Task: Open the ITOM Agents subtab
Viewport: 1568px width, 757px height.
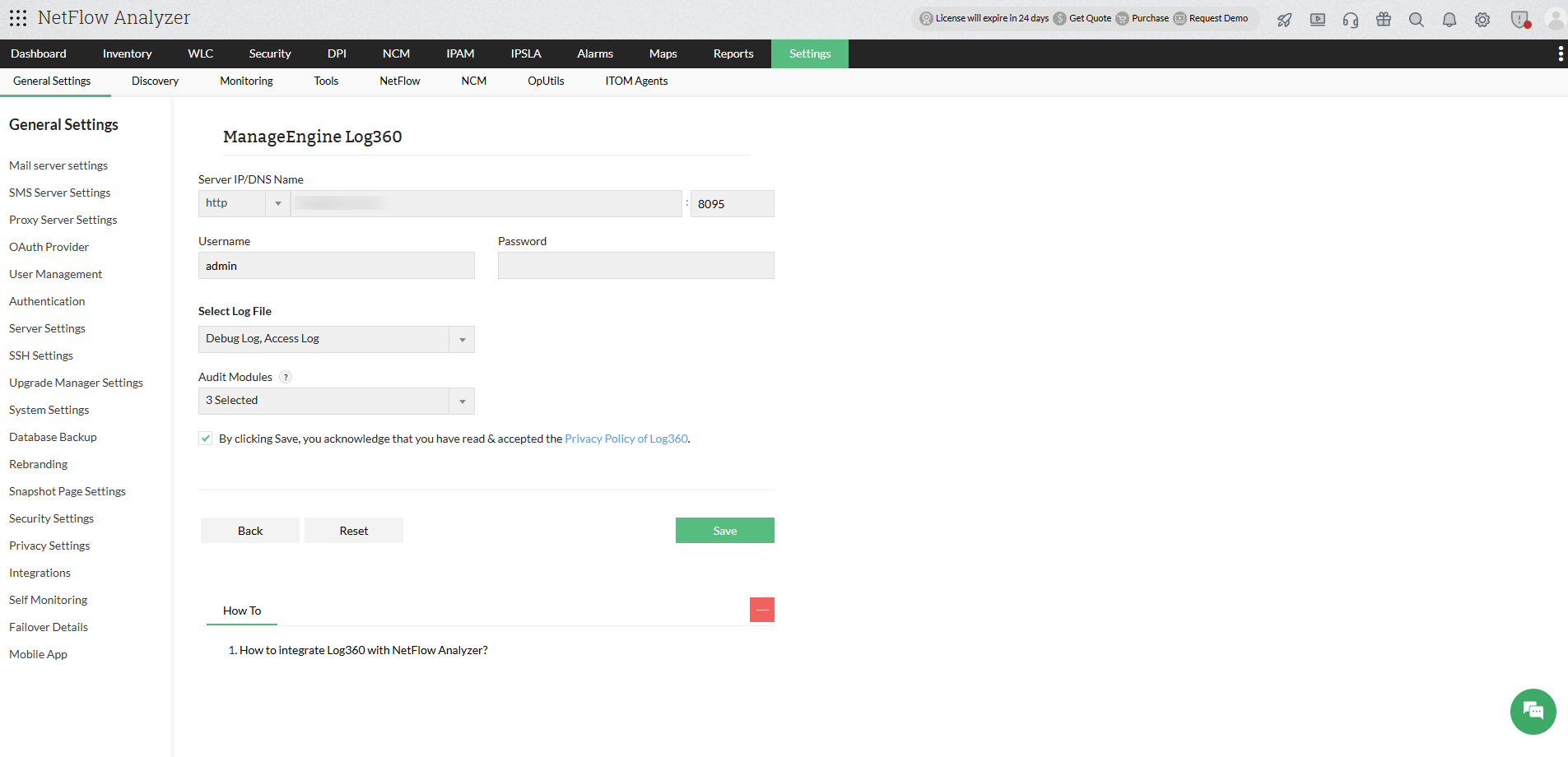Action: point(636,81)
